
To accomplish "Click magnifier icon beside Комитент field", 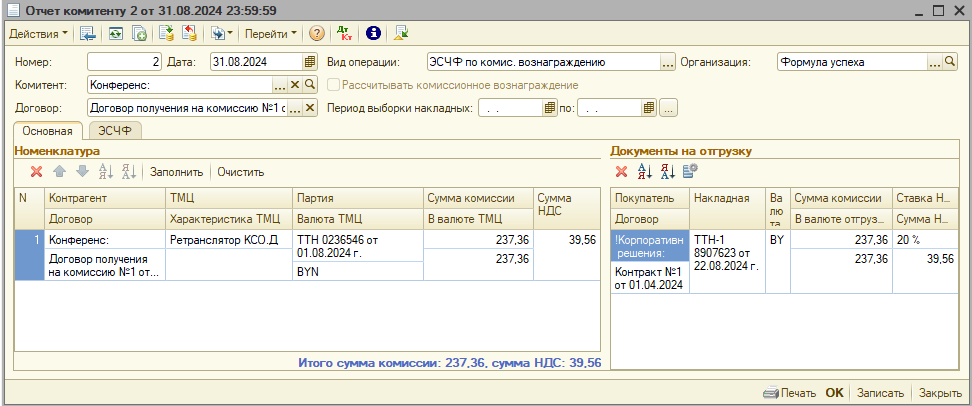I will (310, 85).
